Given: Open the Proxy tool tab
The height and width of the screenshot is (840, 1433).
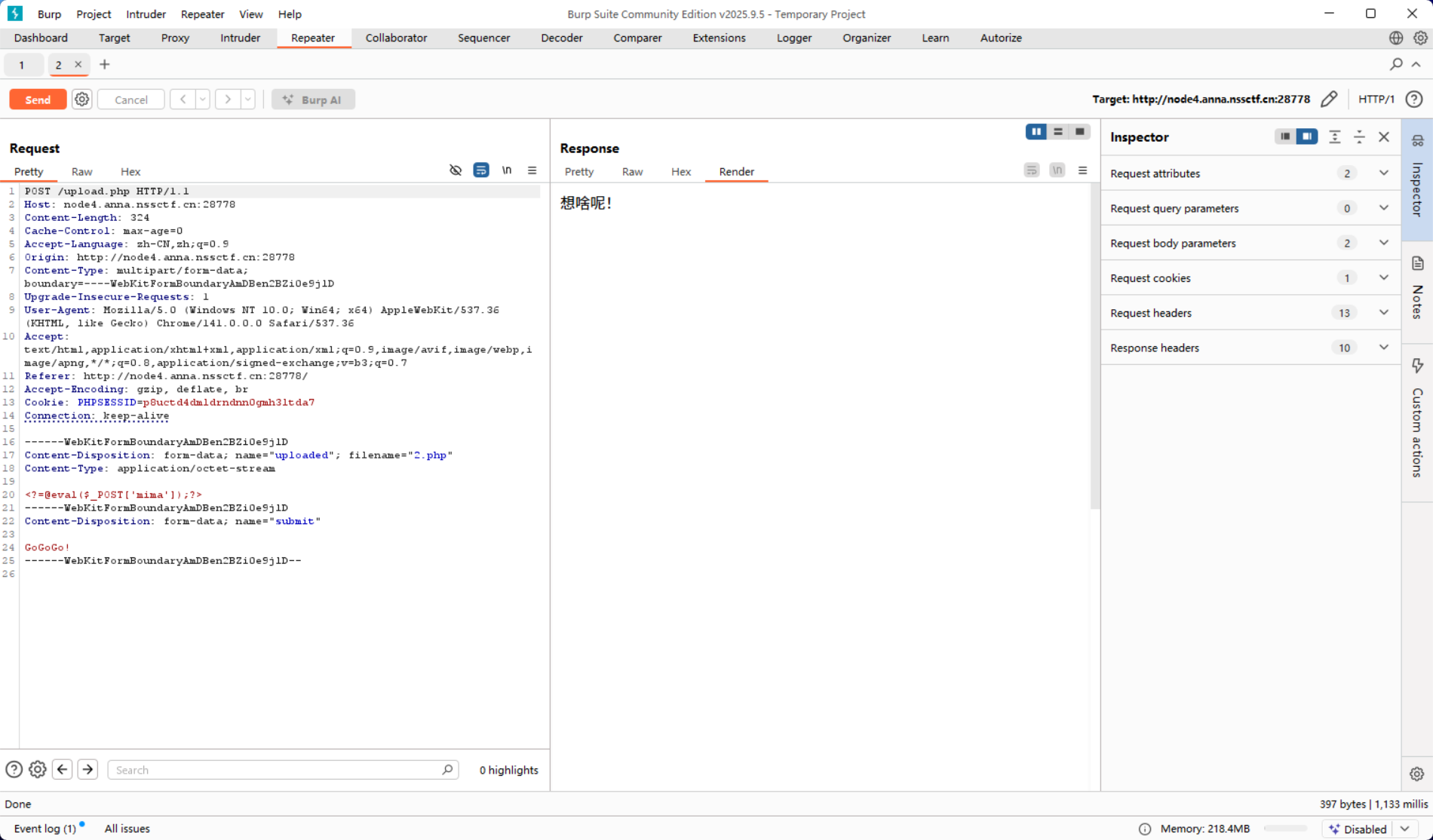Looking at the screenshot, I should (175, 38).
